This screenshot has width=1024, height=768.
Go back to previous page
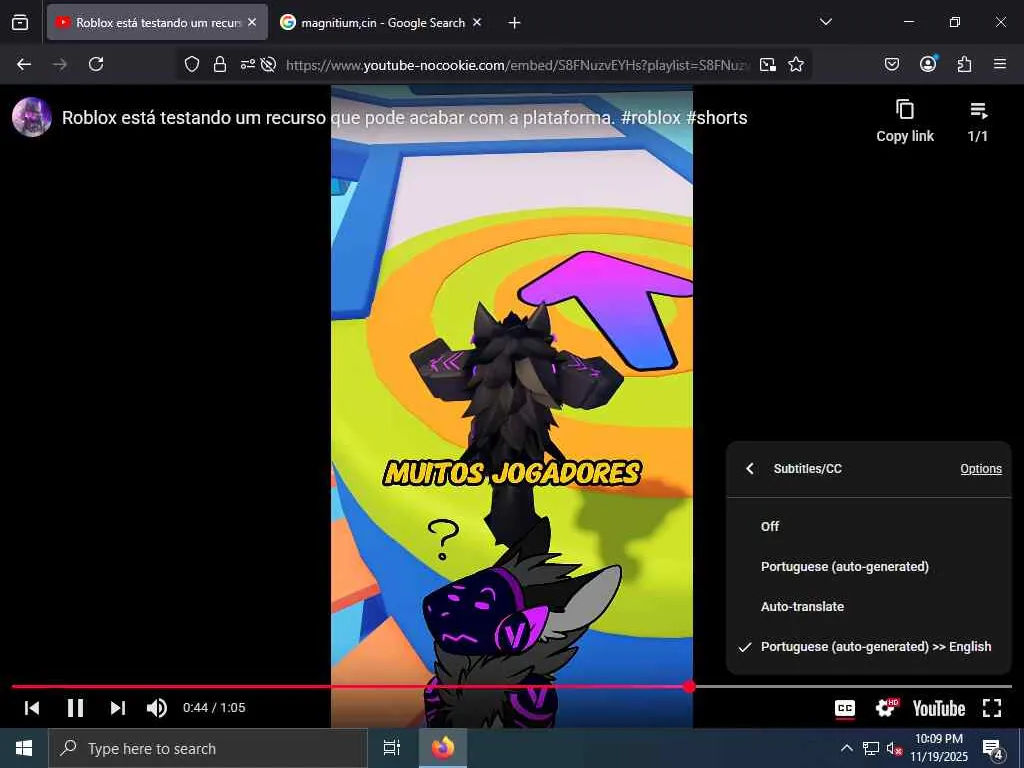pyautogui.click(x=24, y=64)
